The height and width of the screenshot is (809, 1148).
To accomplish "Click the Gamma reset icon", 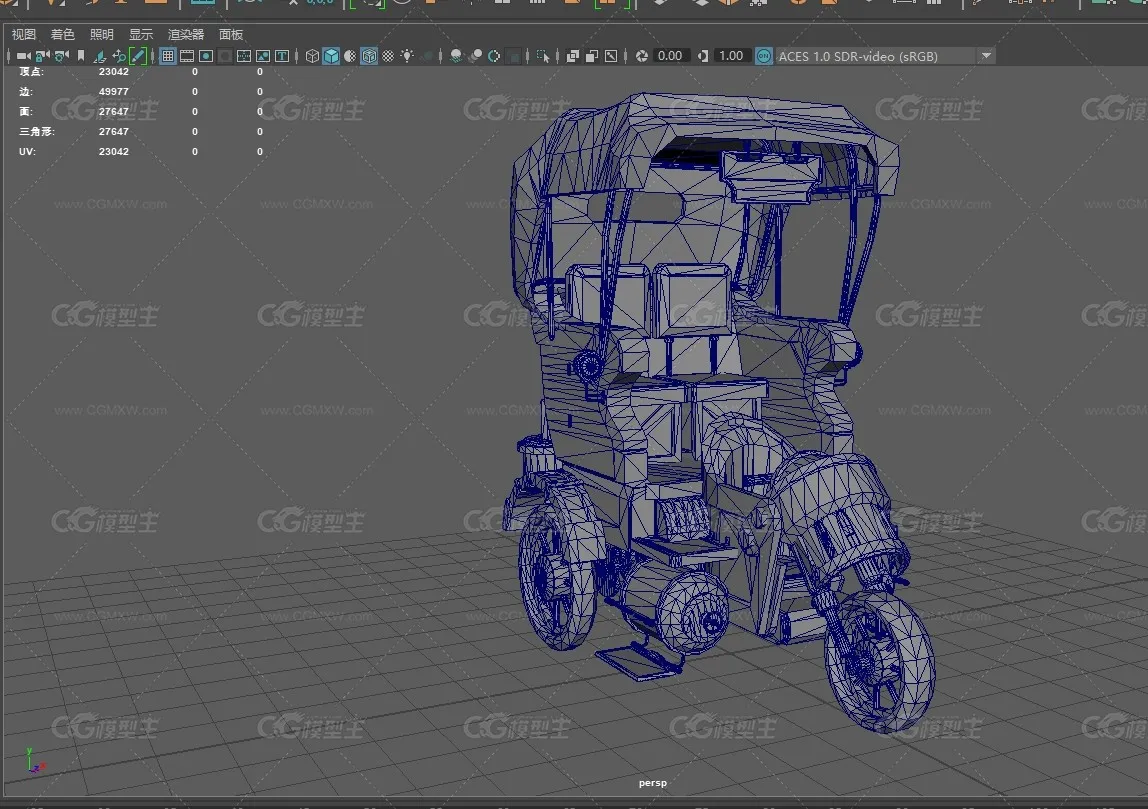I will click(x=703, y=56).
